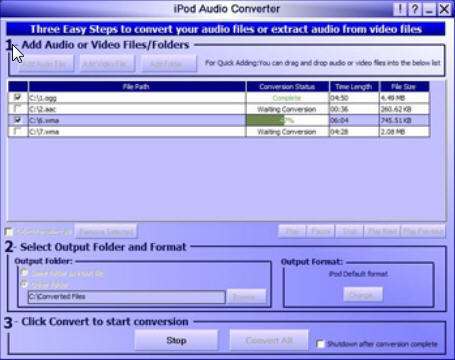Enable Shutdown after conversion complete
Viewport: 455px width, 360px height.
320,344
